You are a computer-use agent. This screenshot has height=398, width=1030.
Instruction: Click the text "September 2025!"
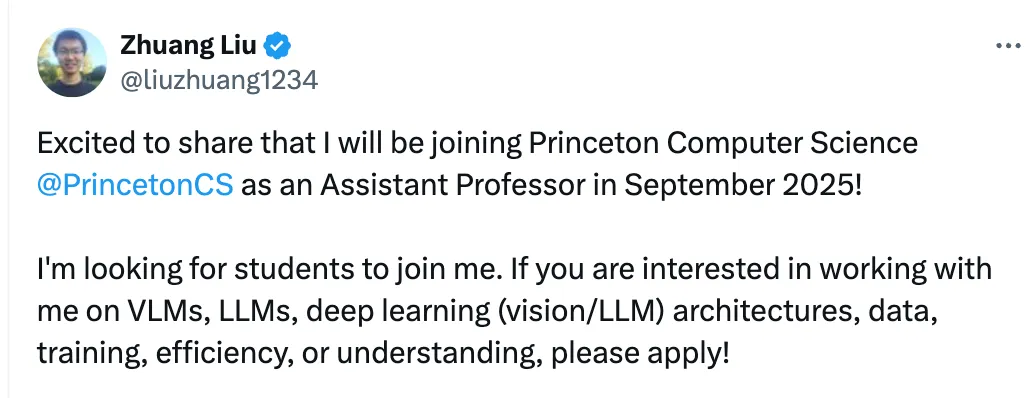click(742, 186)
